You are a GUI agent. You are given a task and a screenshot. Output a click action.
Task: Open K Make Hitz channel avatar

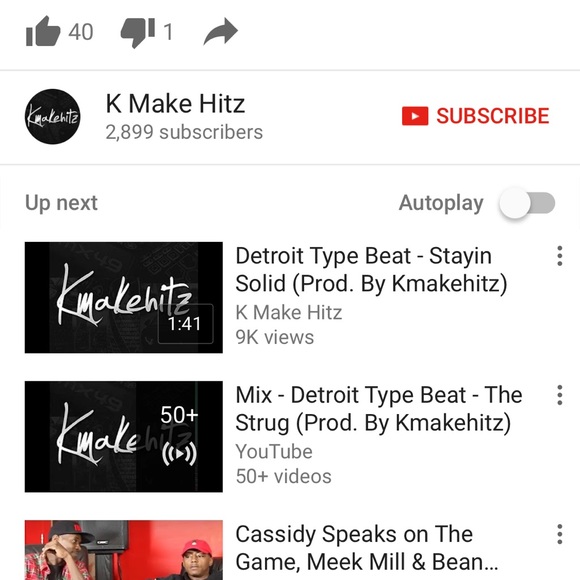coord(53,116)
